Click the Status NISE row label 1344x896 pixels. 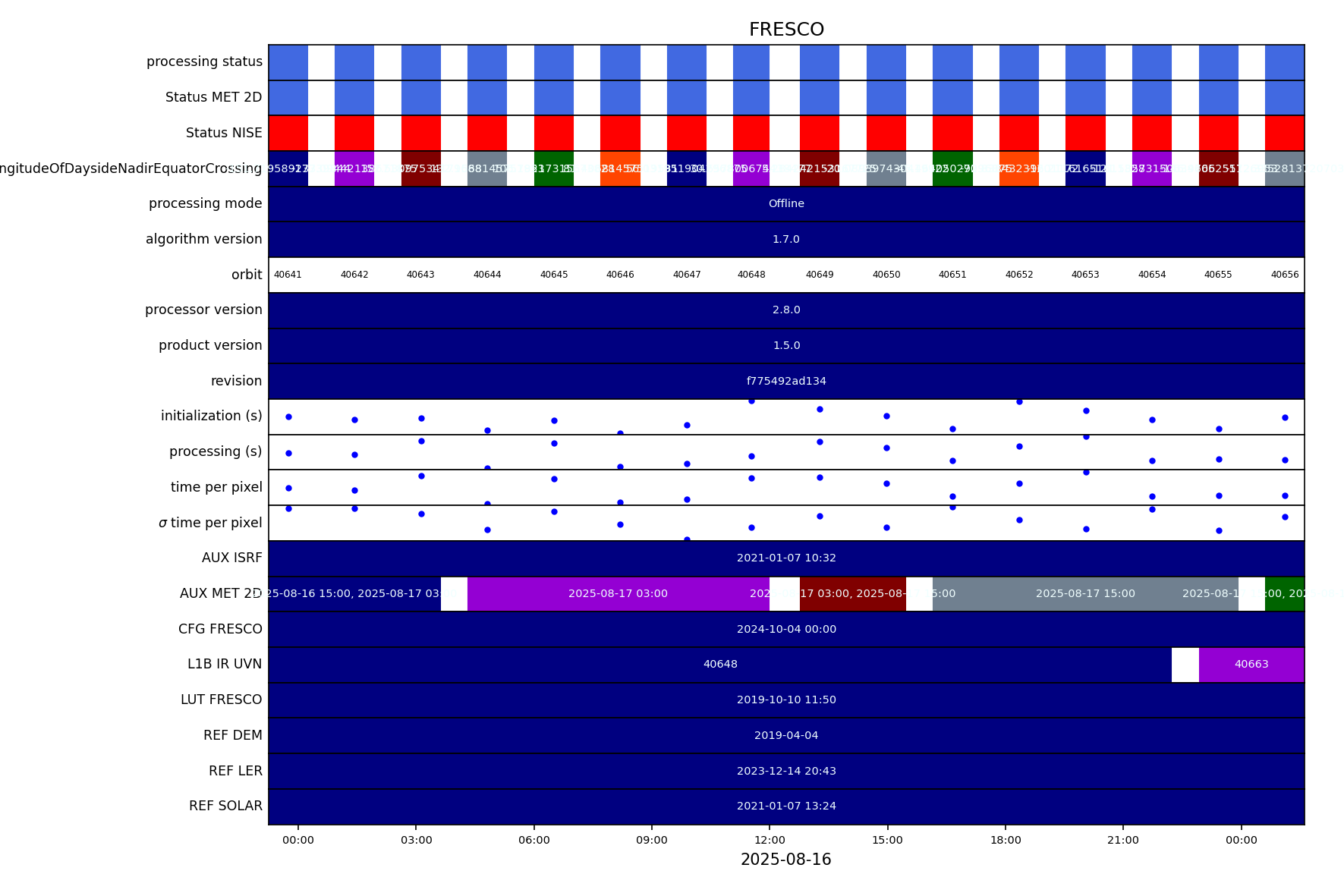pyautogui.click(x=224, y=133)
